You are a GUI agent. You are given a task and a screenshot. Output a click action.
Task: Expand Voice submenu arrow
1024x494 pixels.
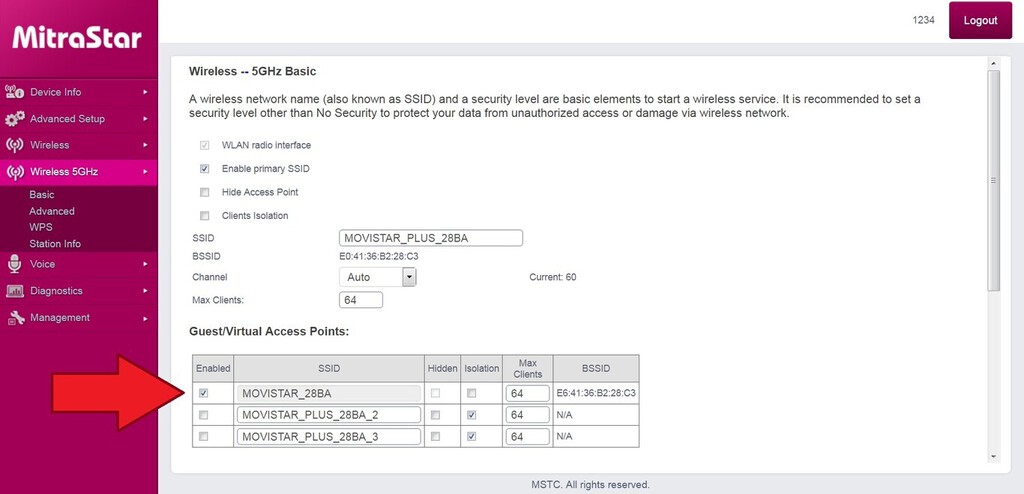click(x=146, y=264)
